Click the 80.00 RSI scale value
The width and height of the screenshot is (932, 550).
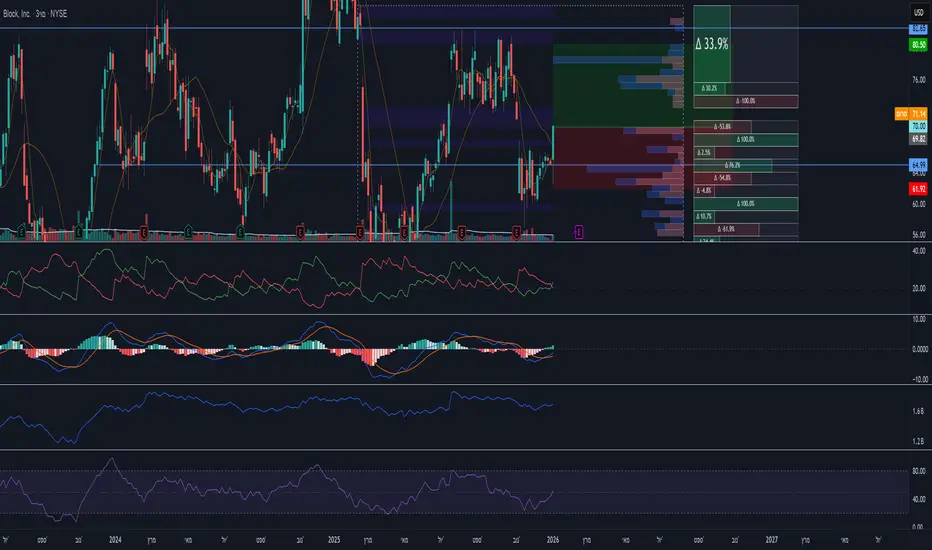(x=918, y=472)
